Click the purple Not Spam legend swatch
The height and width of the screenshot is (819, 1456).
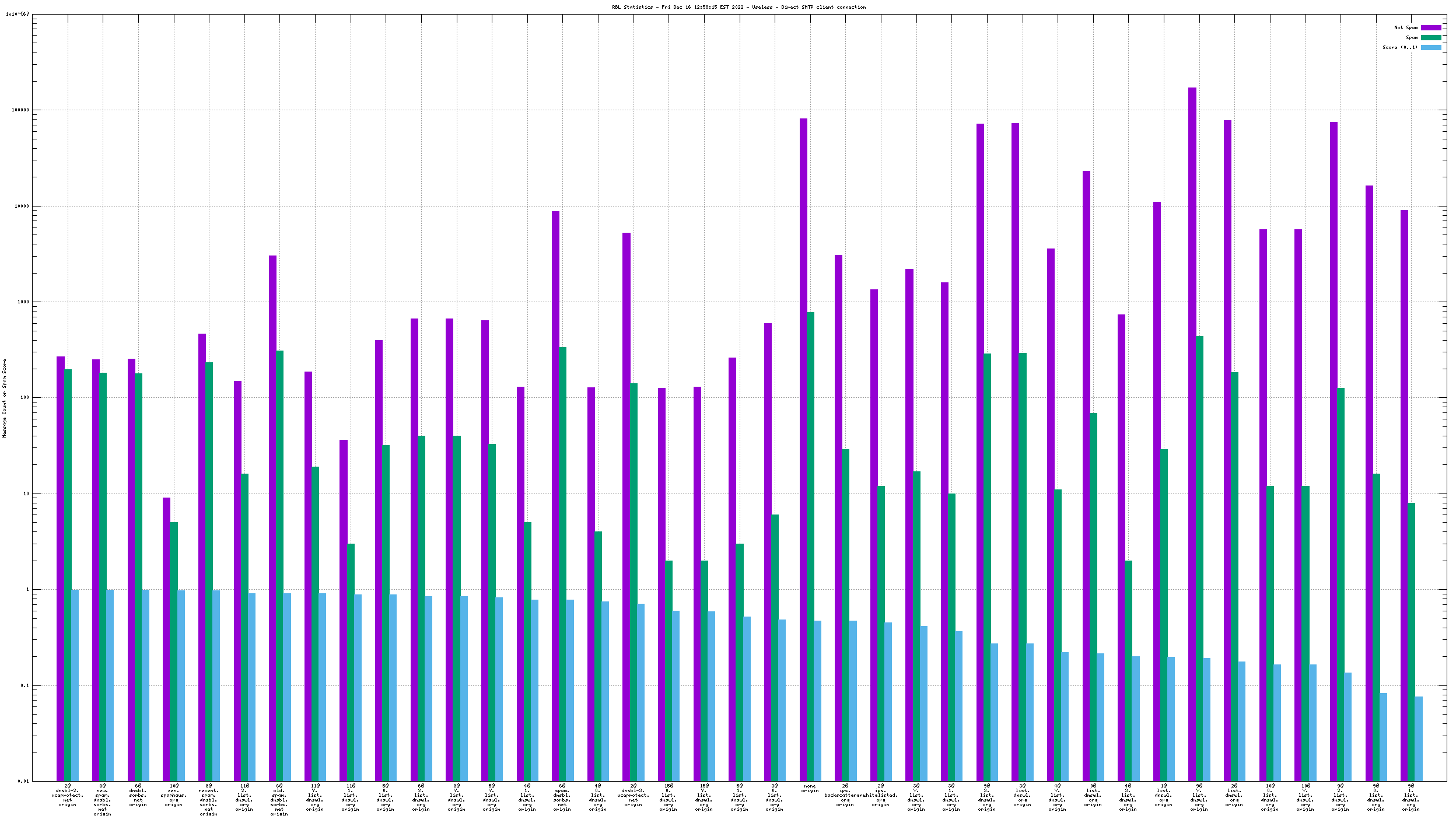pyautogui.click(x=1430, y=27)
